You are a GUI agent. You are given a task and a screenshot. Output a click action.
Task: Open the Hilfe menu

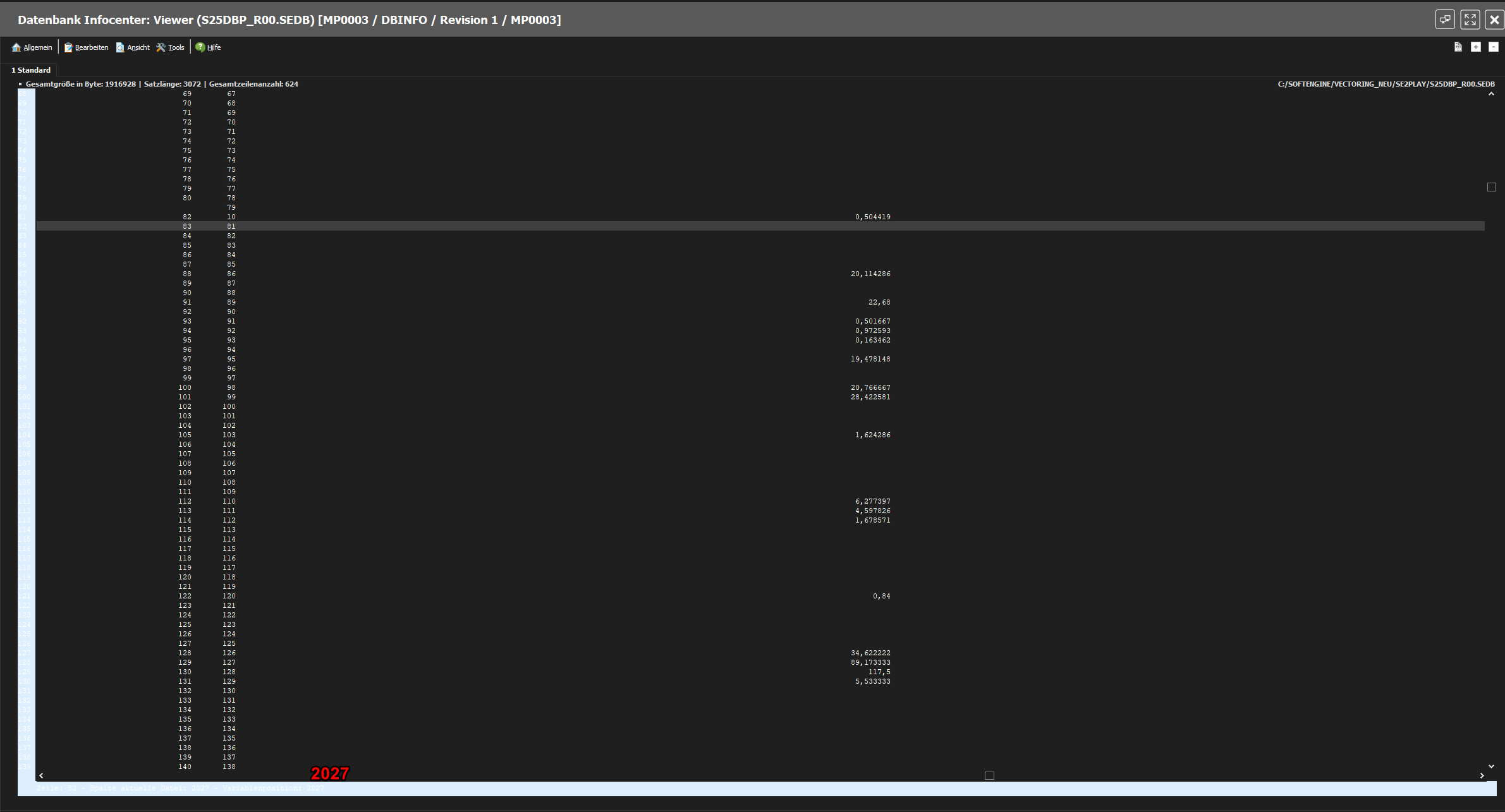click(x=208, y=47)
